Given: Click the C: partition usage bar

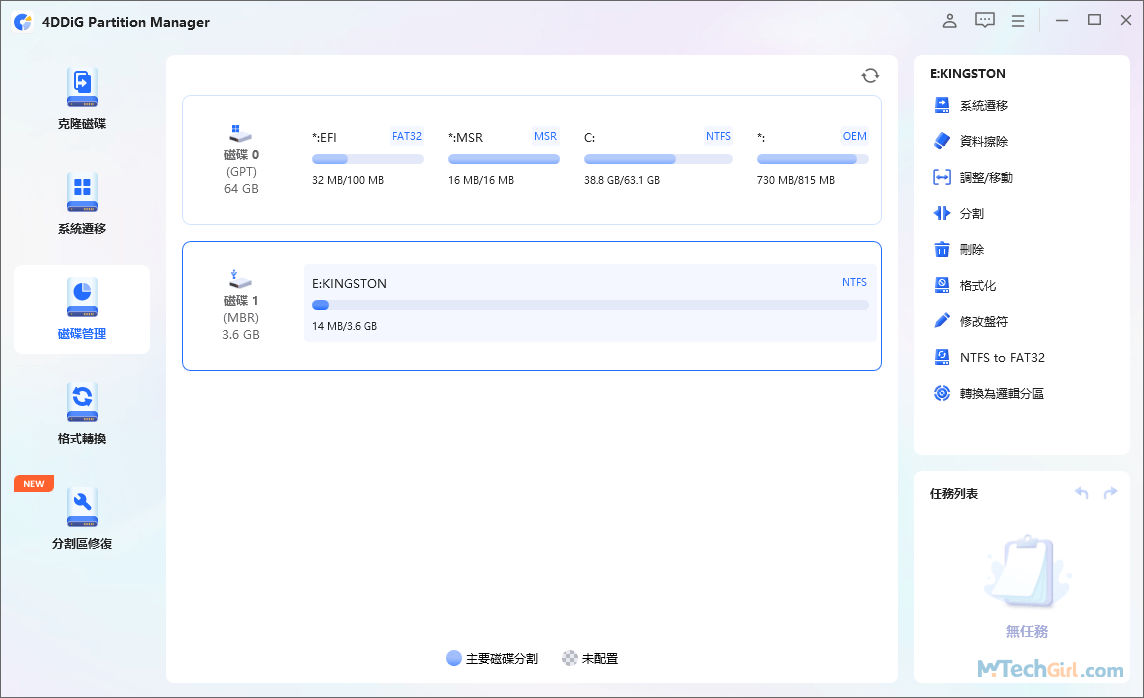Looking at the screenshot, I should pyautogui.click(x=658, y=158).
